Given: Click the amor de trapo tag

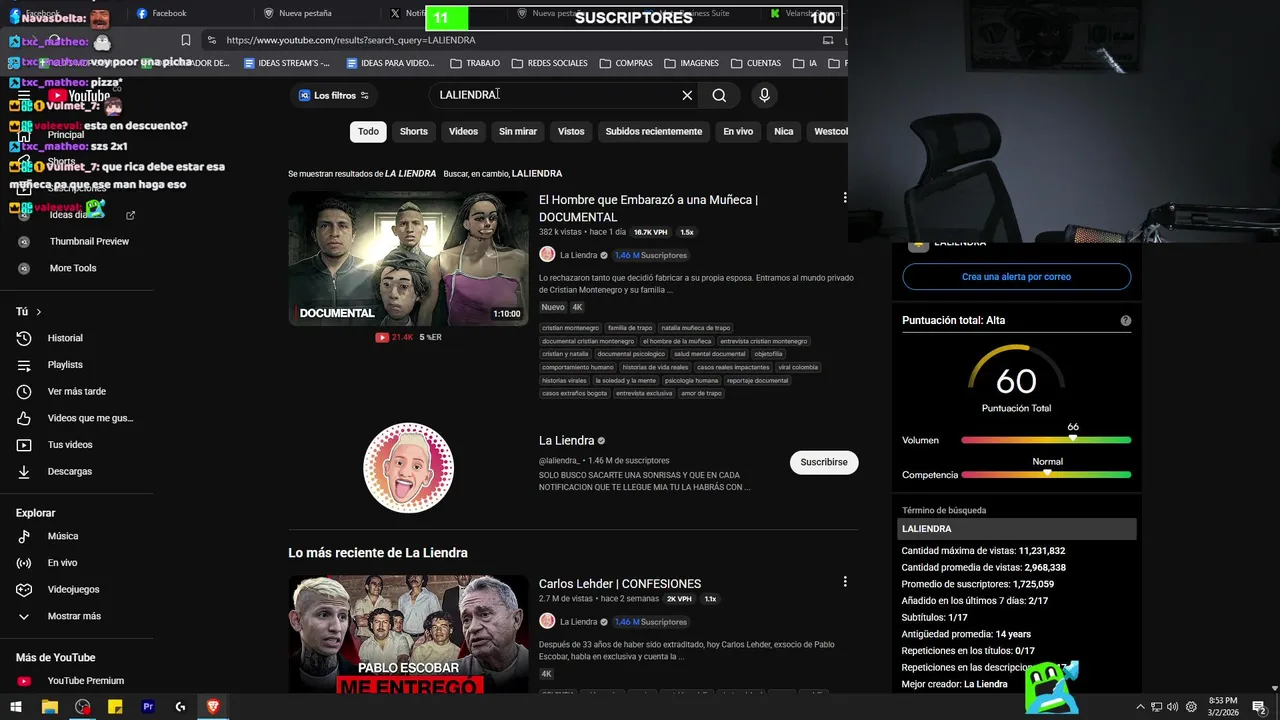Looking at the screenshot, I should coord(701,393).
